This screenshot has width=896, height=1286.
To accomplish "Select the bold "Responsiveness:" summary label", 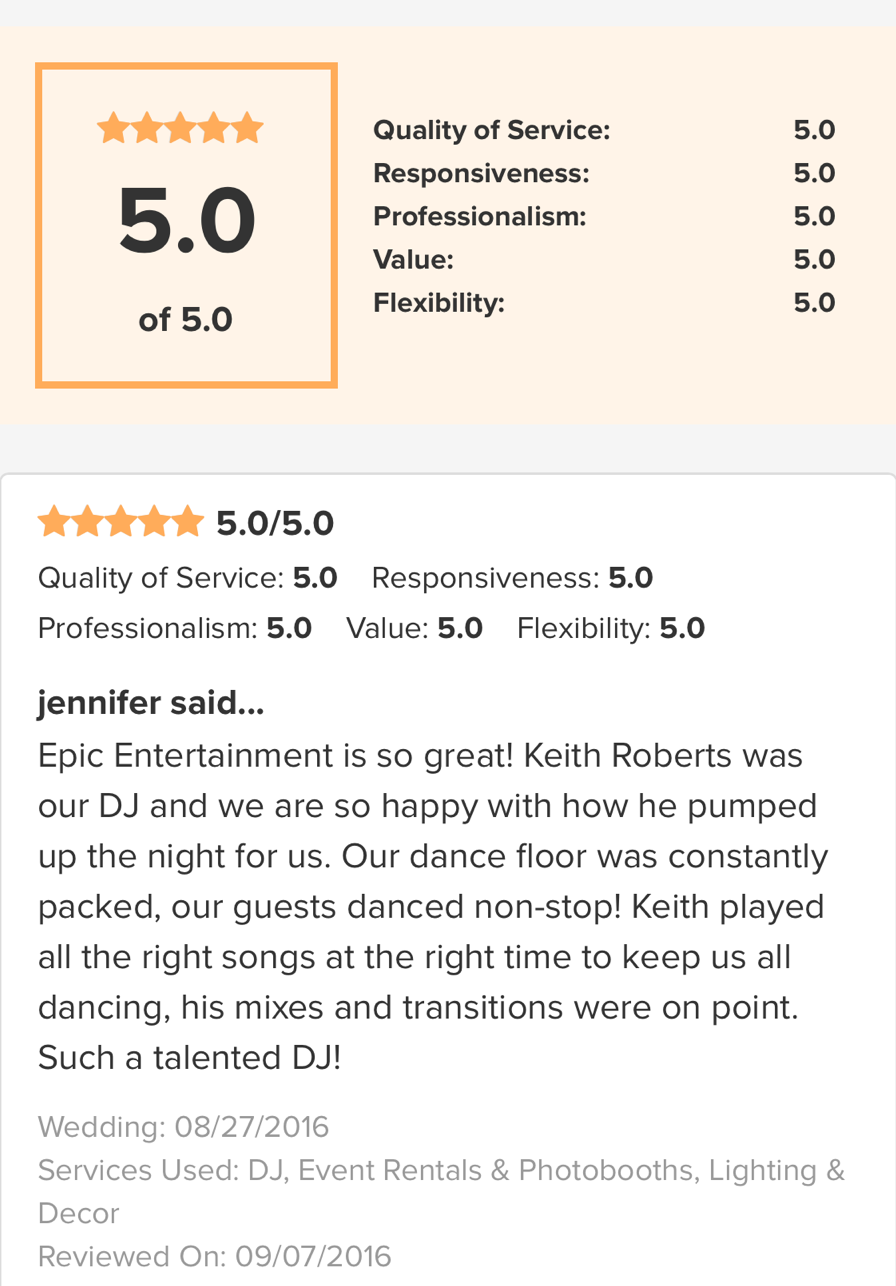I will tap(481, 173).
